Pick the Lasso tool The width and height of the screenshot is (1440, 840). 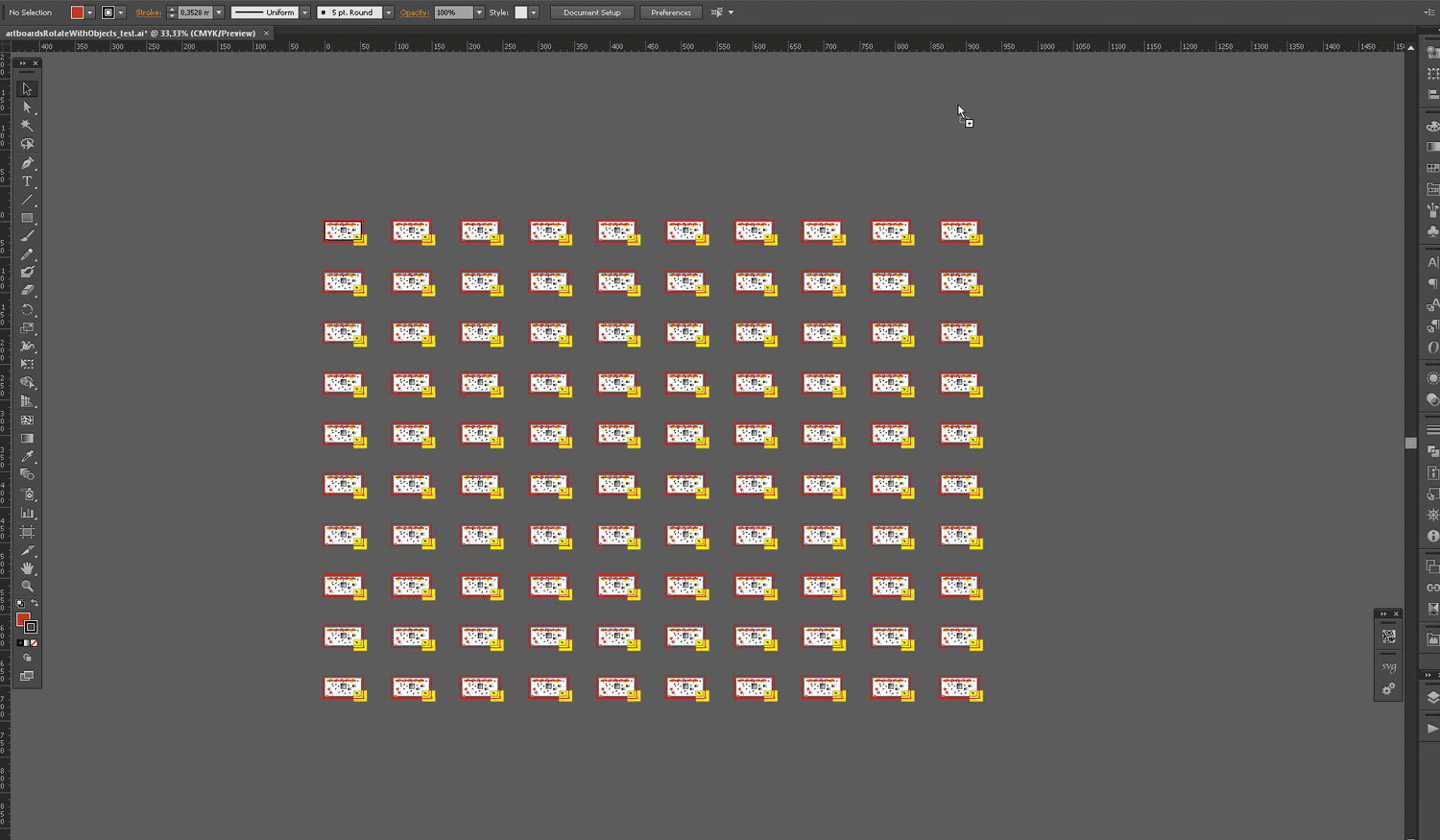pos(27,144)
